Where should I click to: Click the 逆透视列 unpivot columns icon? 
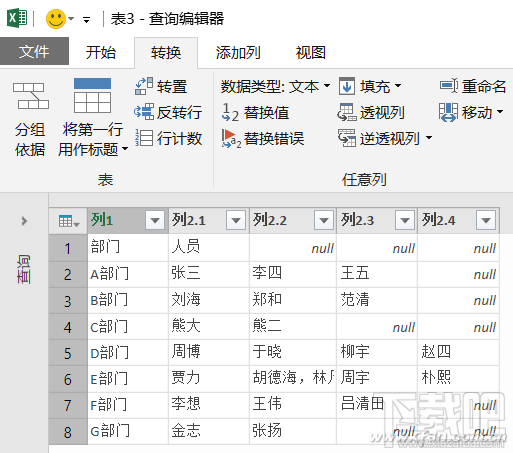347,138
